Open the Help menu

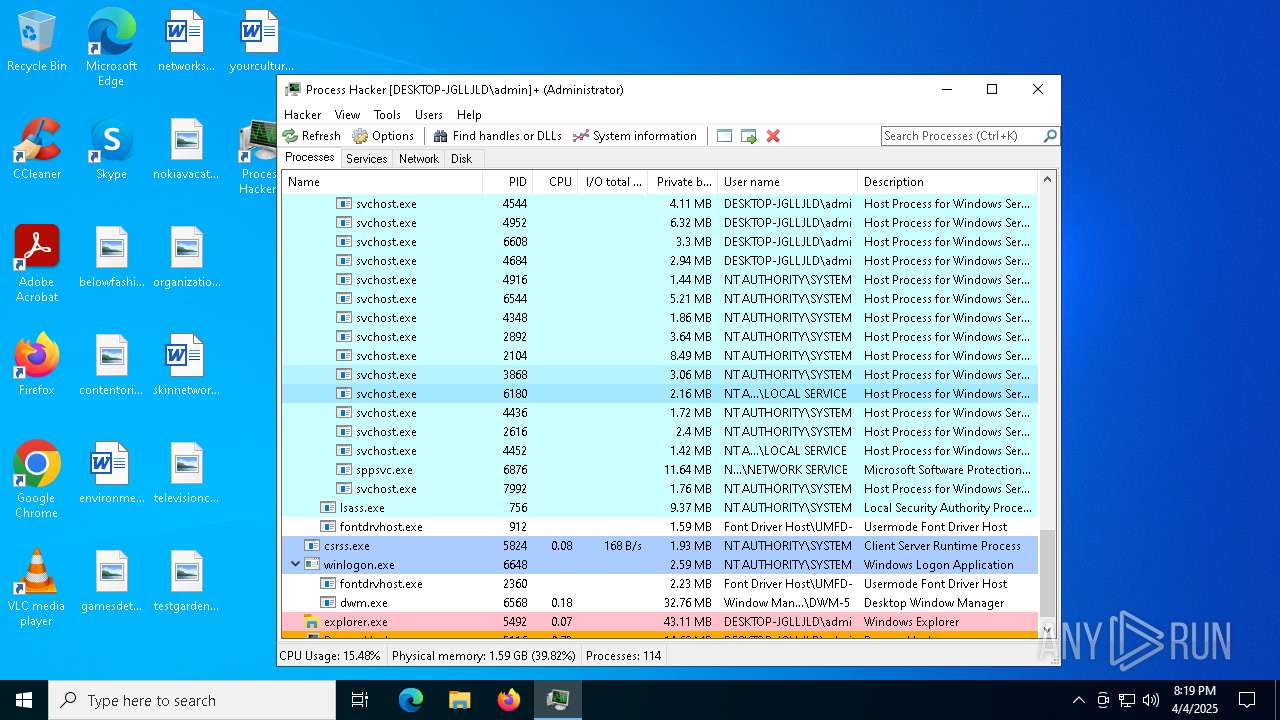point(469,115)
